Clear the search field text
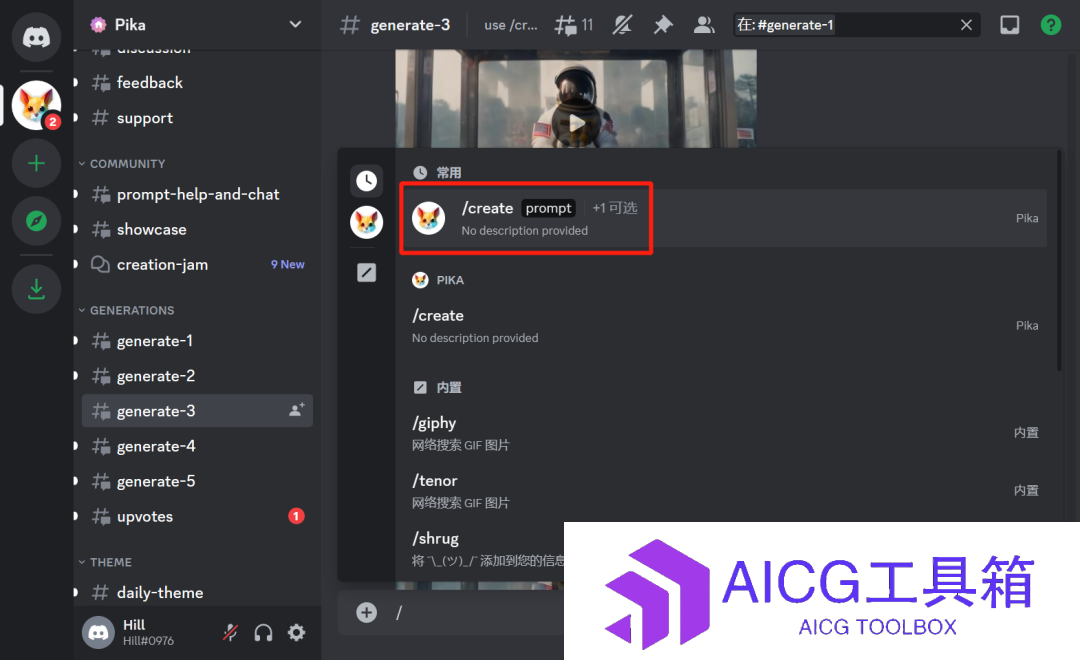Screen dimensions: 1080x660 966,25
